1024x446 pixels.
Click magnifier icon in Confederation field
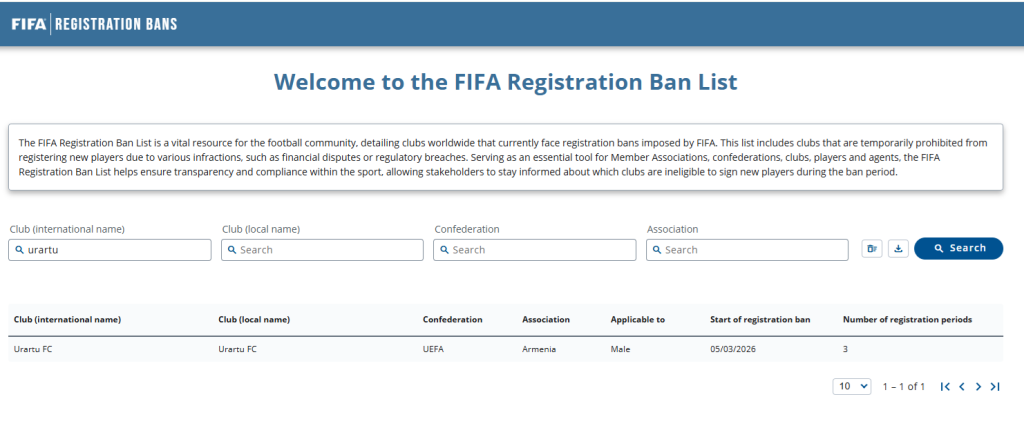pyautogui.click(x=445, y=250)
